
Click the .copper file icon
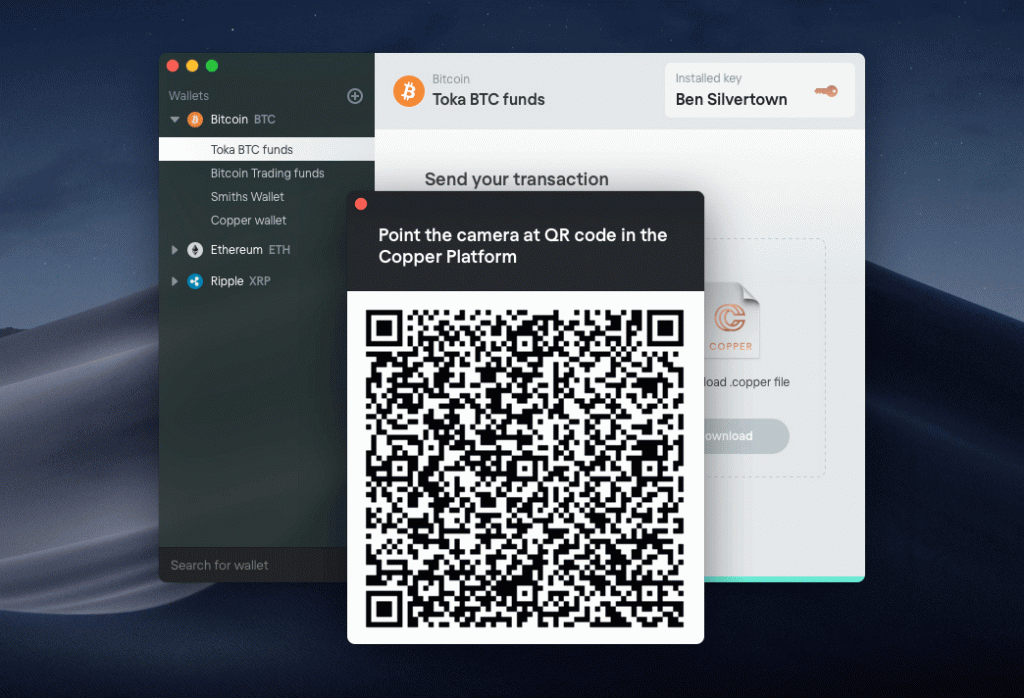click(x=732, y=322)
